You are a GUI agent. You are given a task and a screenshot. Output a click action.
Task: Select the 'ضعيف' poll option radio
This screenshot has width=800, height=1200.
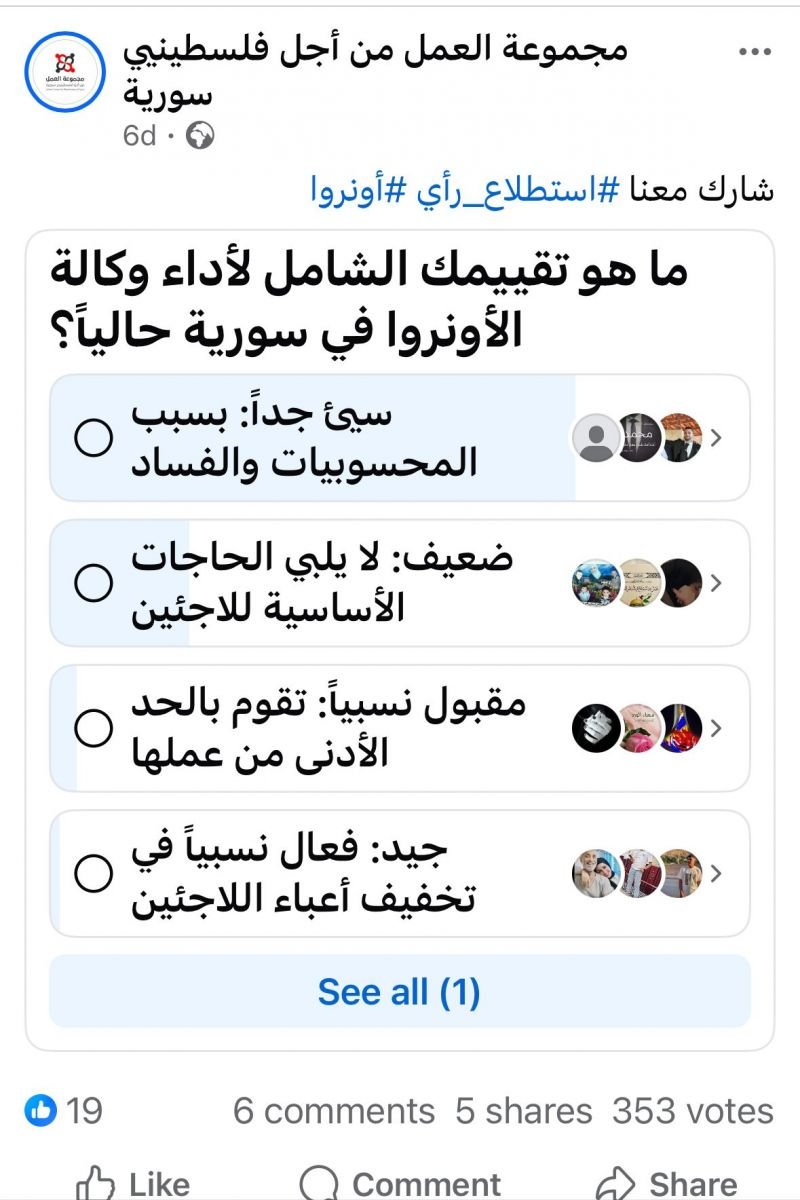pyautogui.click(x=94, y=582)
